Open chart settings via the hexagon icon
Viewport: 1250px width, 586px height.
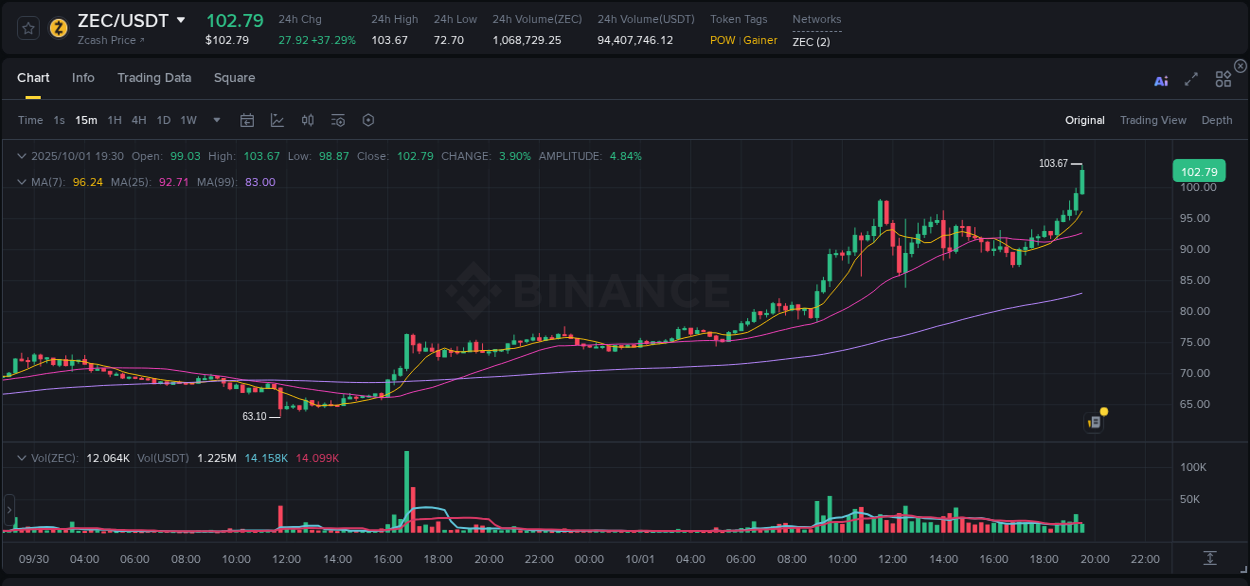pos(368,119)
